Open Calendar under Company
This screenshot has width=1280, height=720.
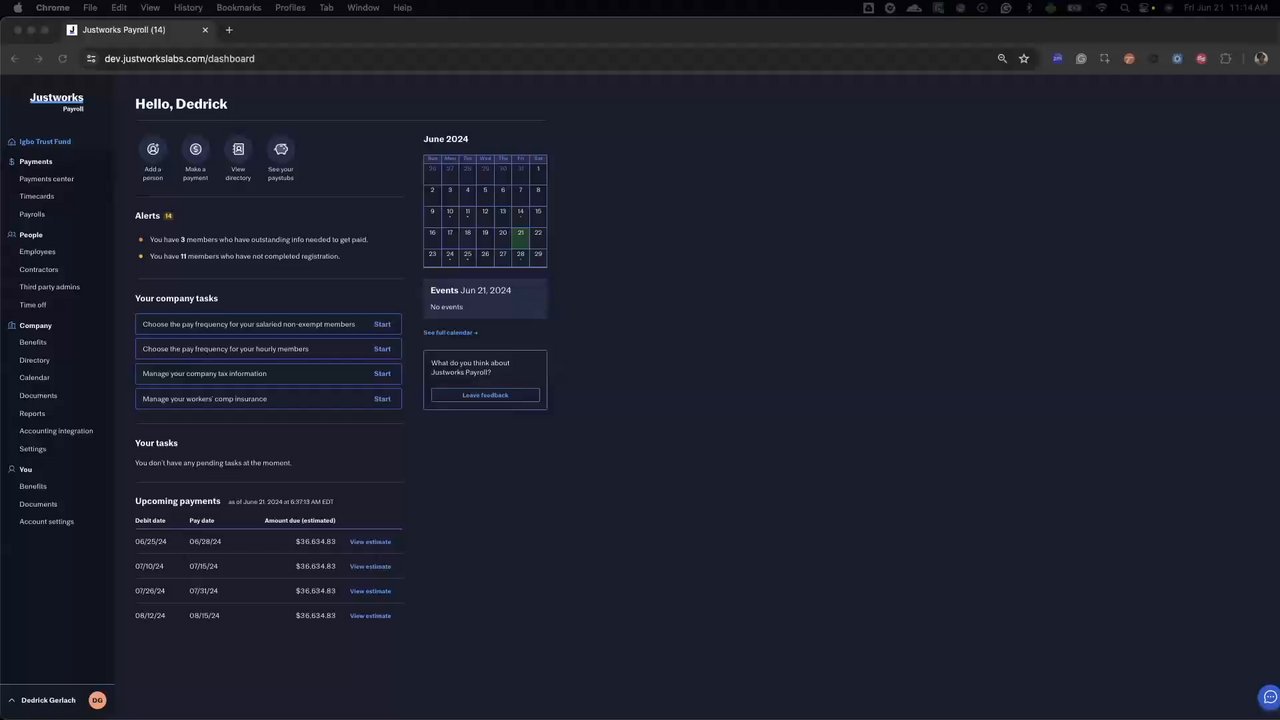click(x=34, y=378)
